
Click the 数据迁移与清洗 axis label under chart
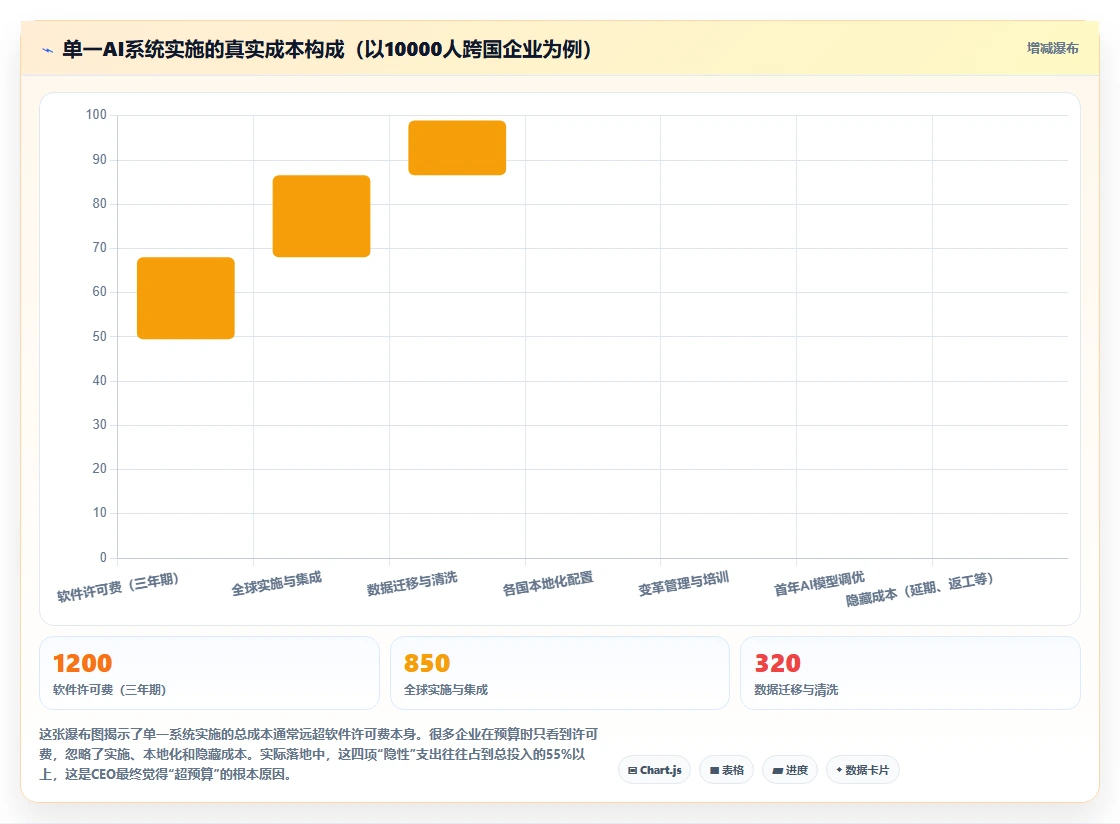412,583
